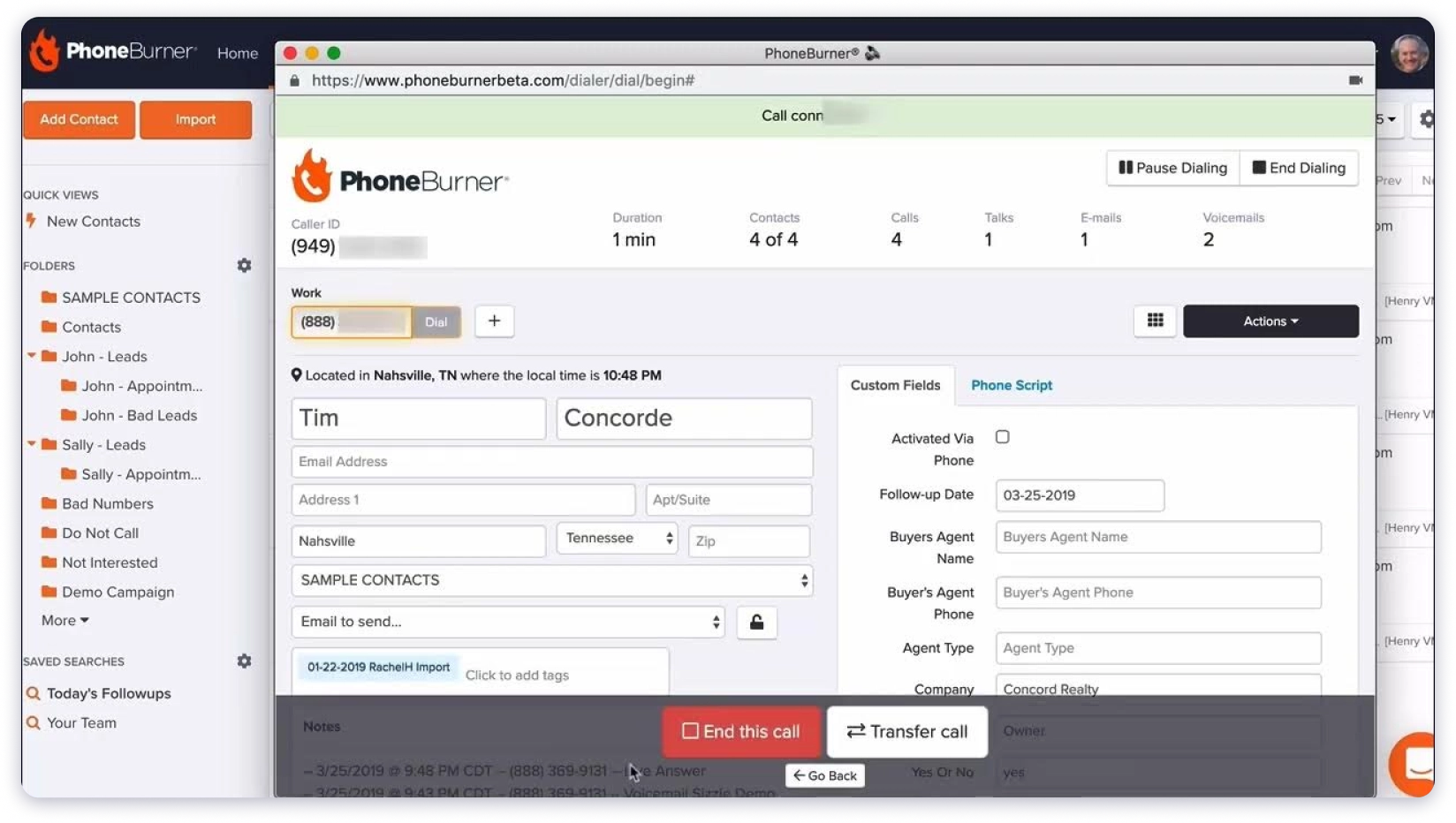
Task: Click the settings gear in the background page
Action: (x=1427, y=118)
